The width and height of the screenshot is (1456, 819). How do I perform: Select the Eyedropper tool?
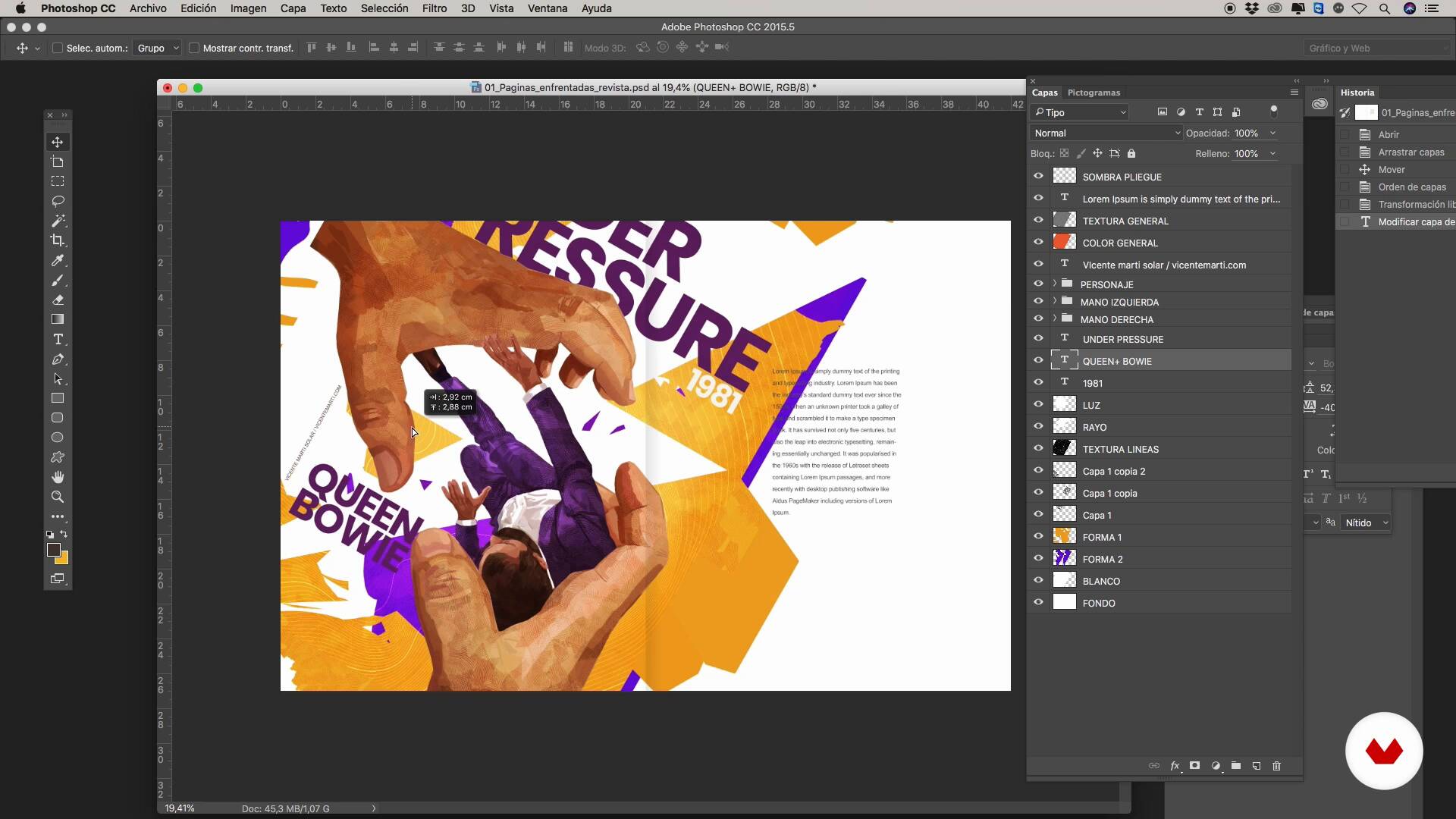pos(58,260)
